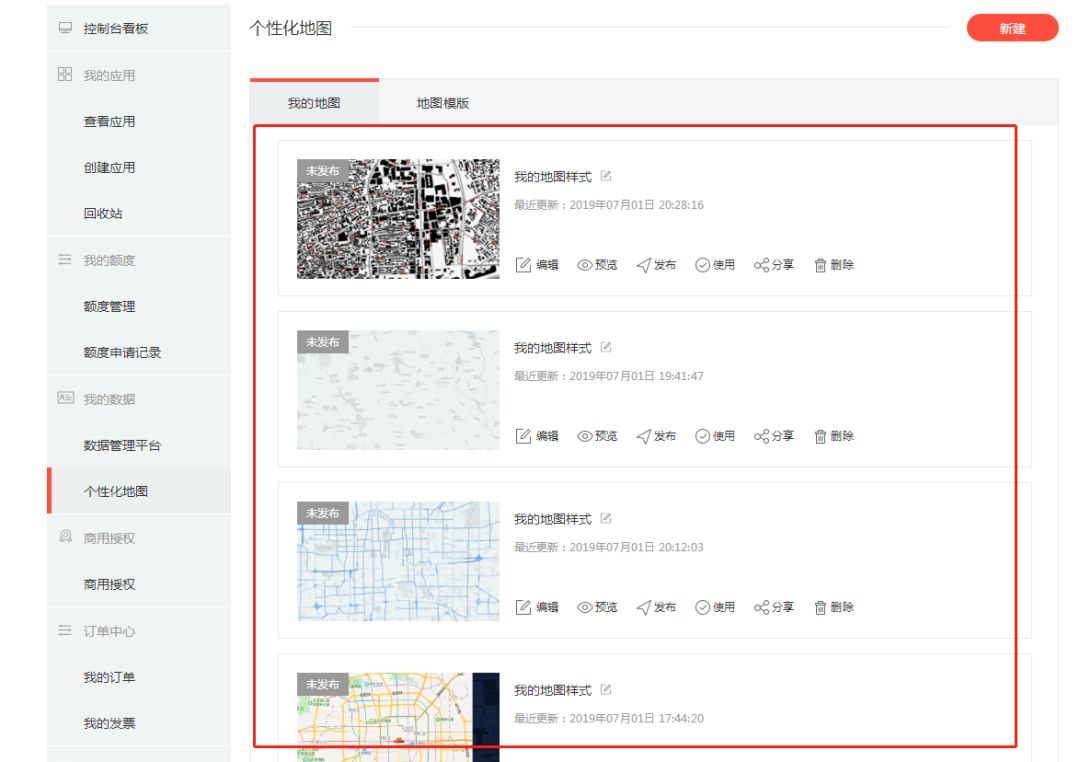
Task: Click 使用 for the map updated 19:41:47
Action: click(x=715, y=435)
